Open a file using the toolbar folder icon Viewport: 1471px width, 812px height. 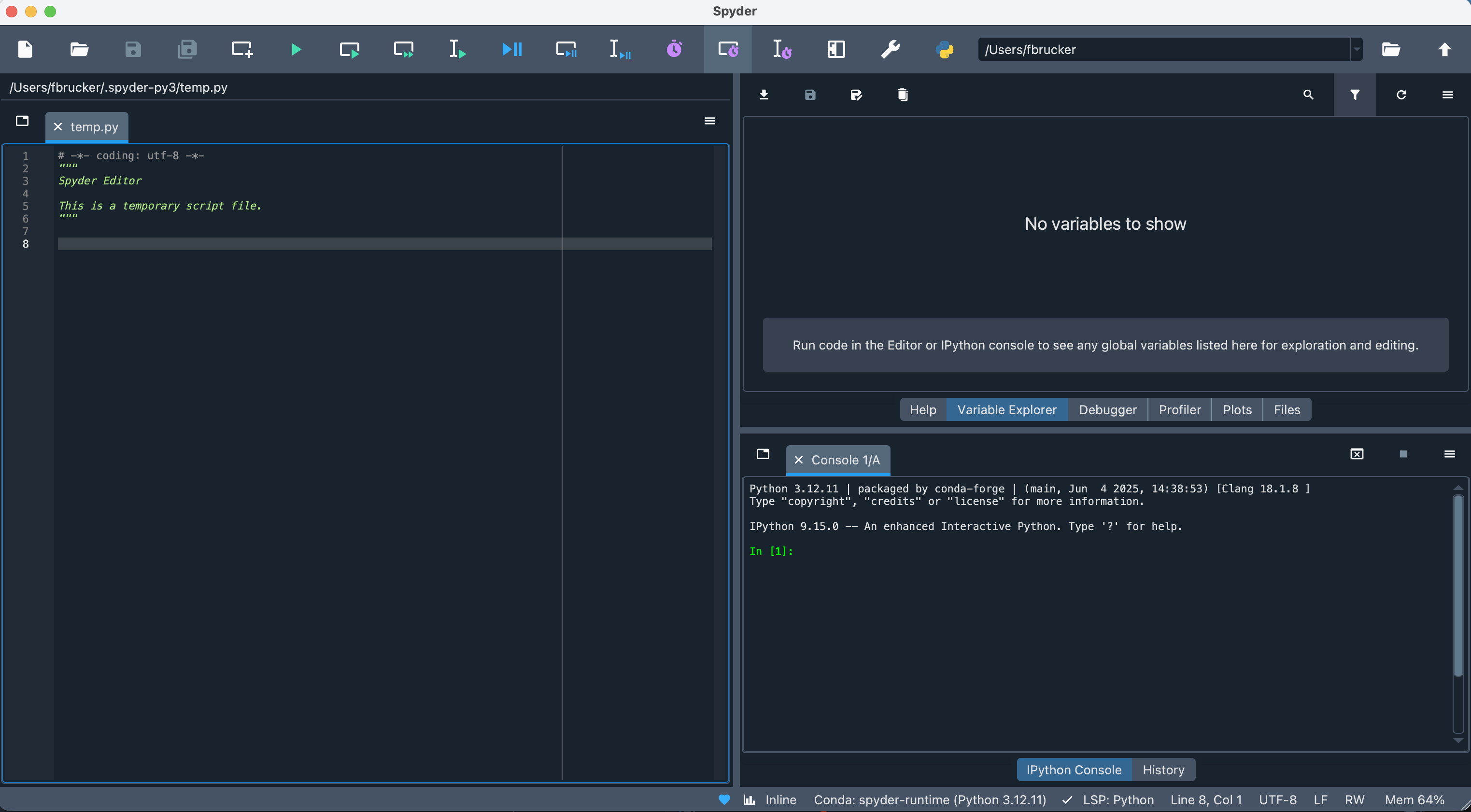click(79, 49)
